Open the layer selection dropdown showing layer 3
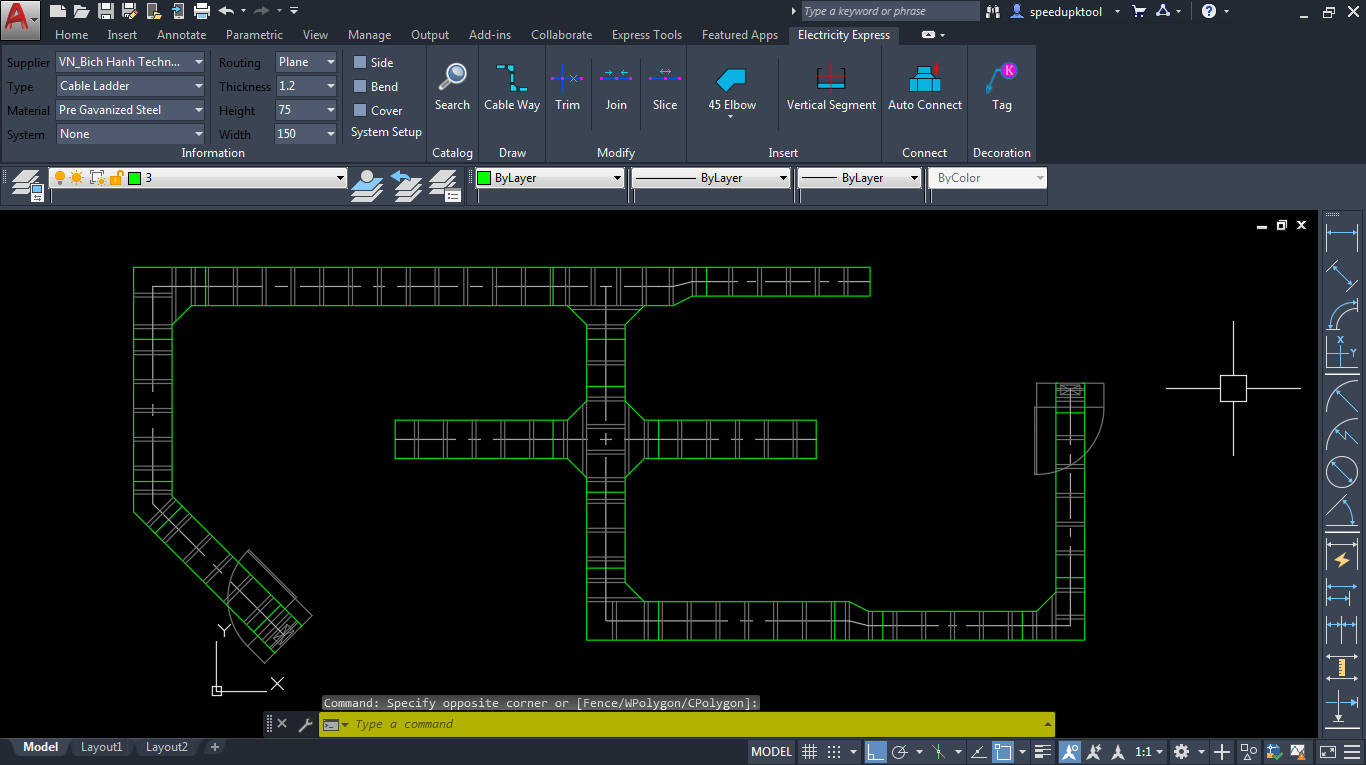The height and width of the screenshot is (765, 1366). pyautogui.click(x=198, y=178)
